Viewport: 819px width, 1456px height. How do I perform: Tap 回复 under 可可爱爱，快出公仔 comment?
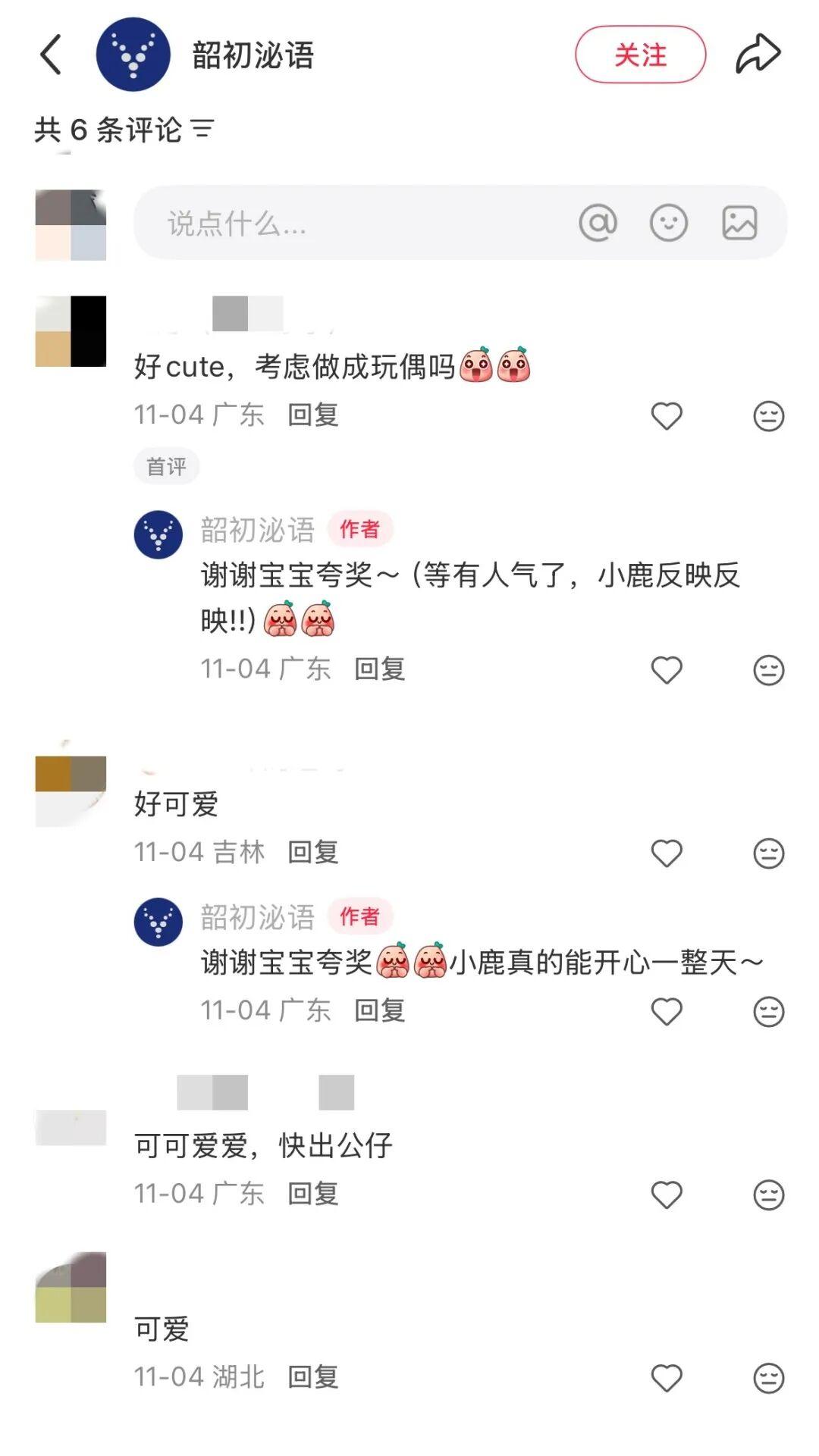(313, 1194)
